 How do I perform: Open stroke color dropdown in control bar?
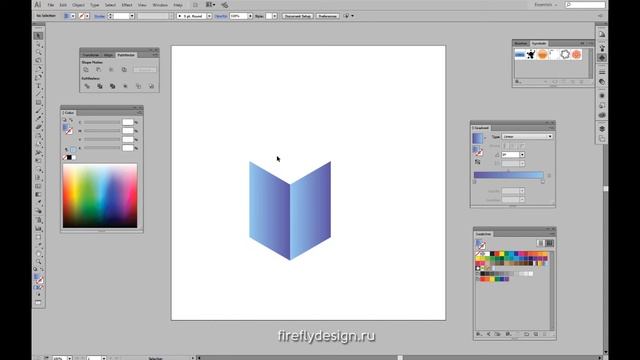point(87,16)
